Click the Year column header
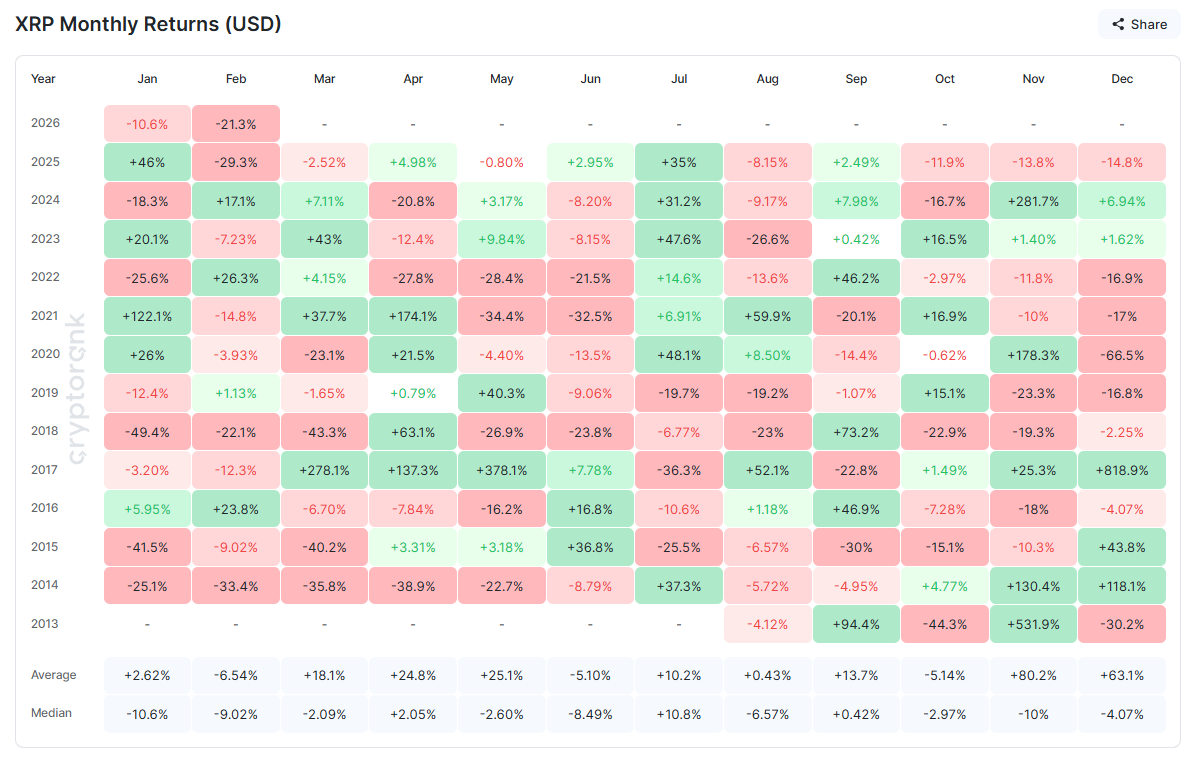 point(43,78)
